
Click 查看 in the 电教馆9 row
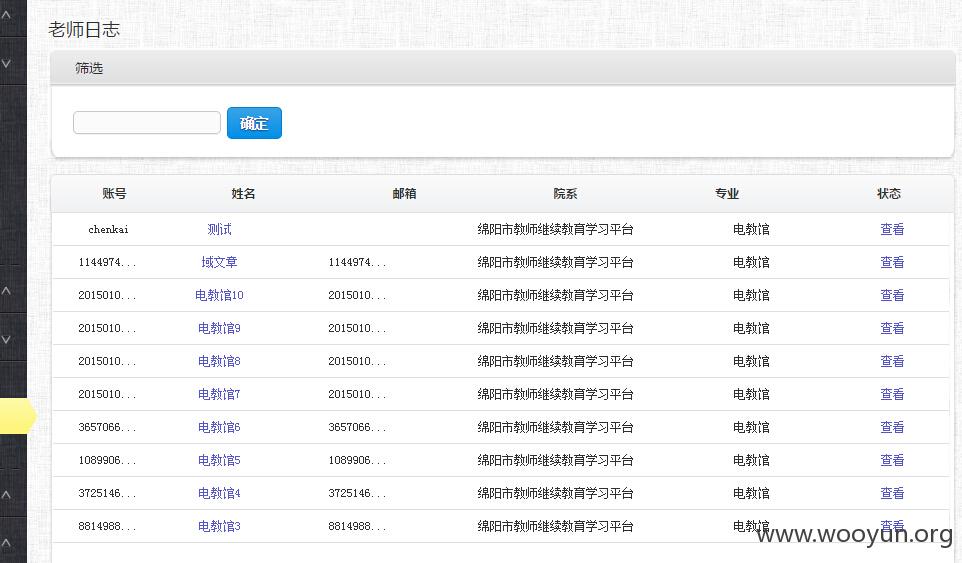[x=892, y=329]
